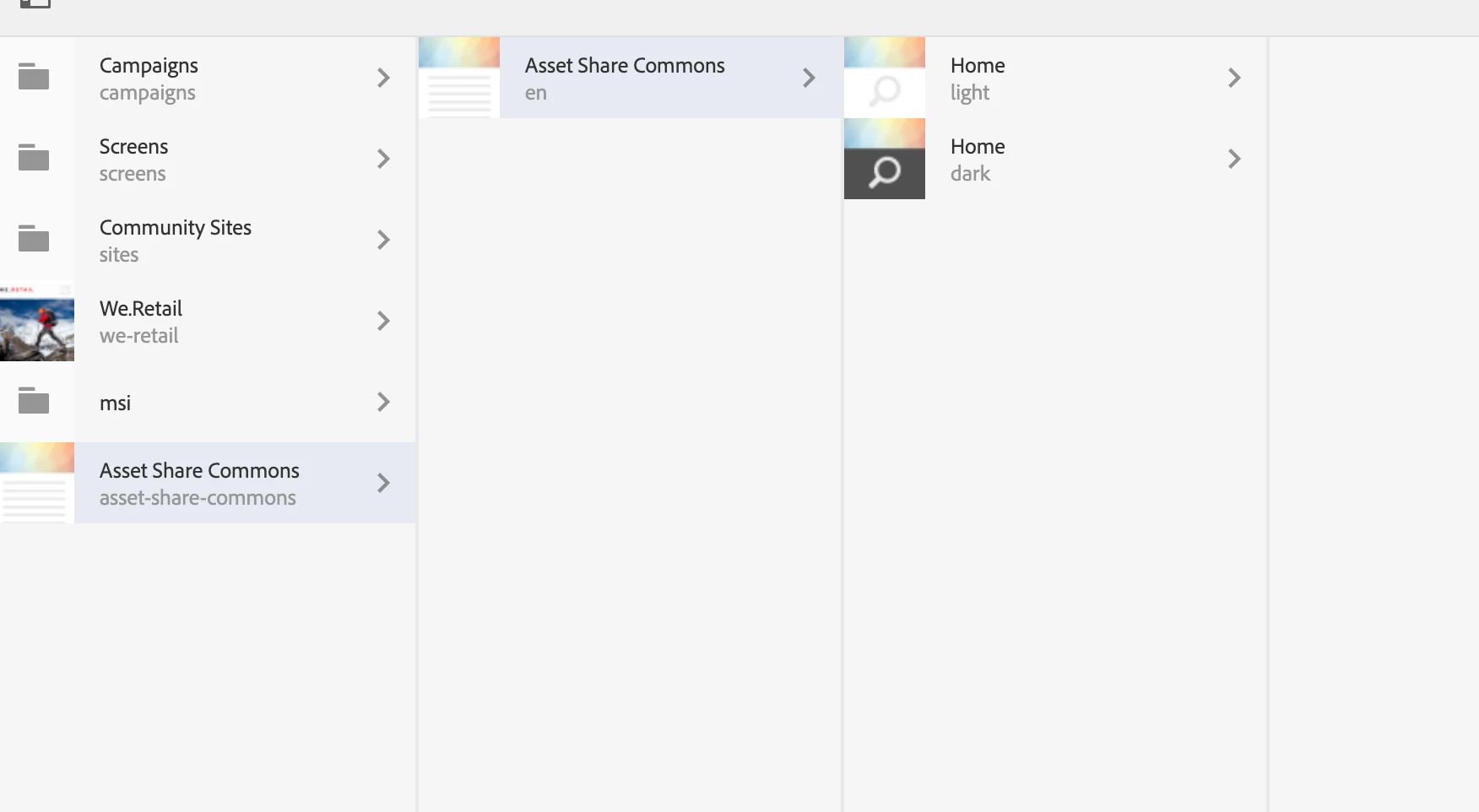Select the We.Retail page thumbnail
Viewport: 1479px width, 812px height.
tap(37, 321)
